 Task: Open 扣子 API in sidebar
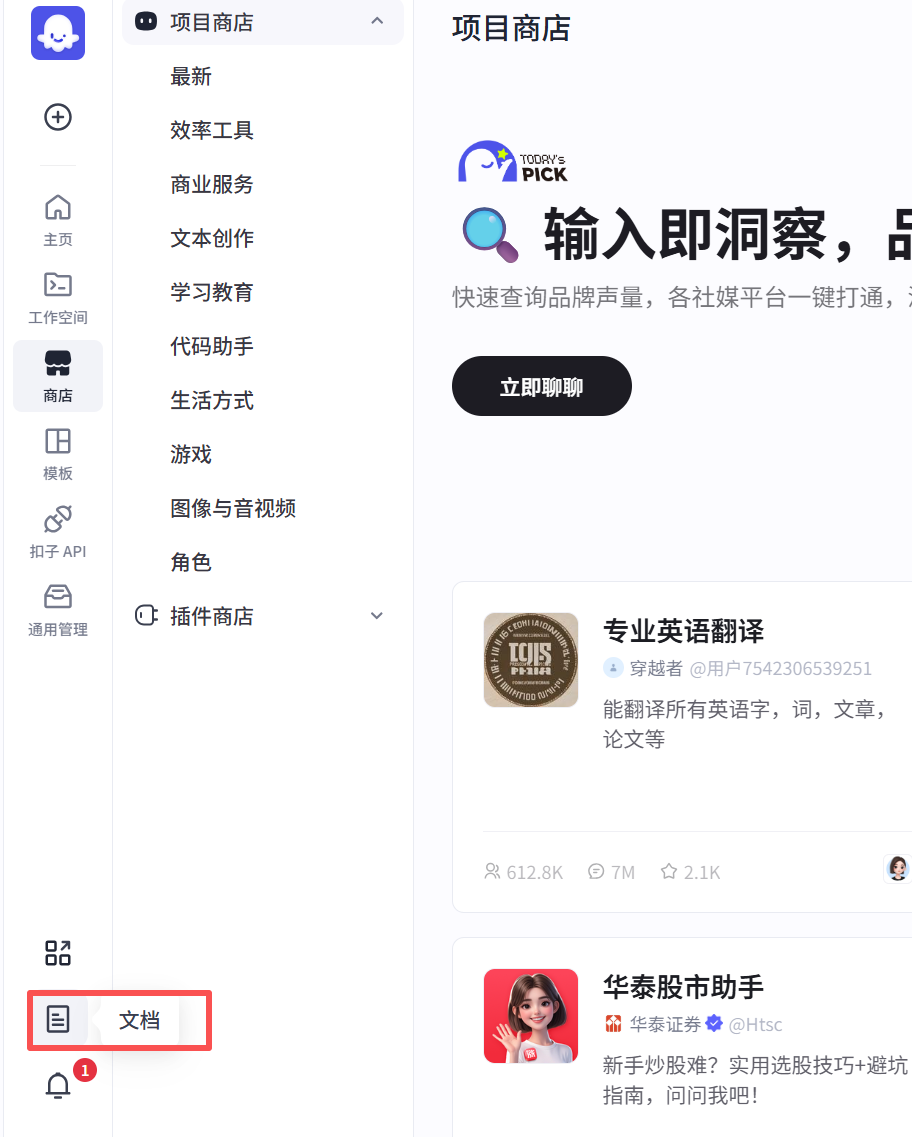tap(58, 532)
